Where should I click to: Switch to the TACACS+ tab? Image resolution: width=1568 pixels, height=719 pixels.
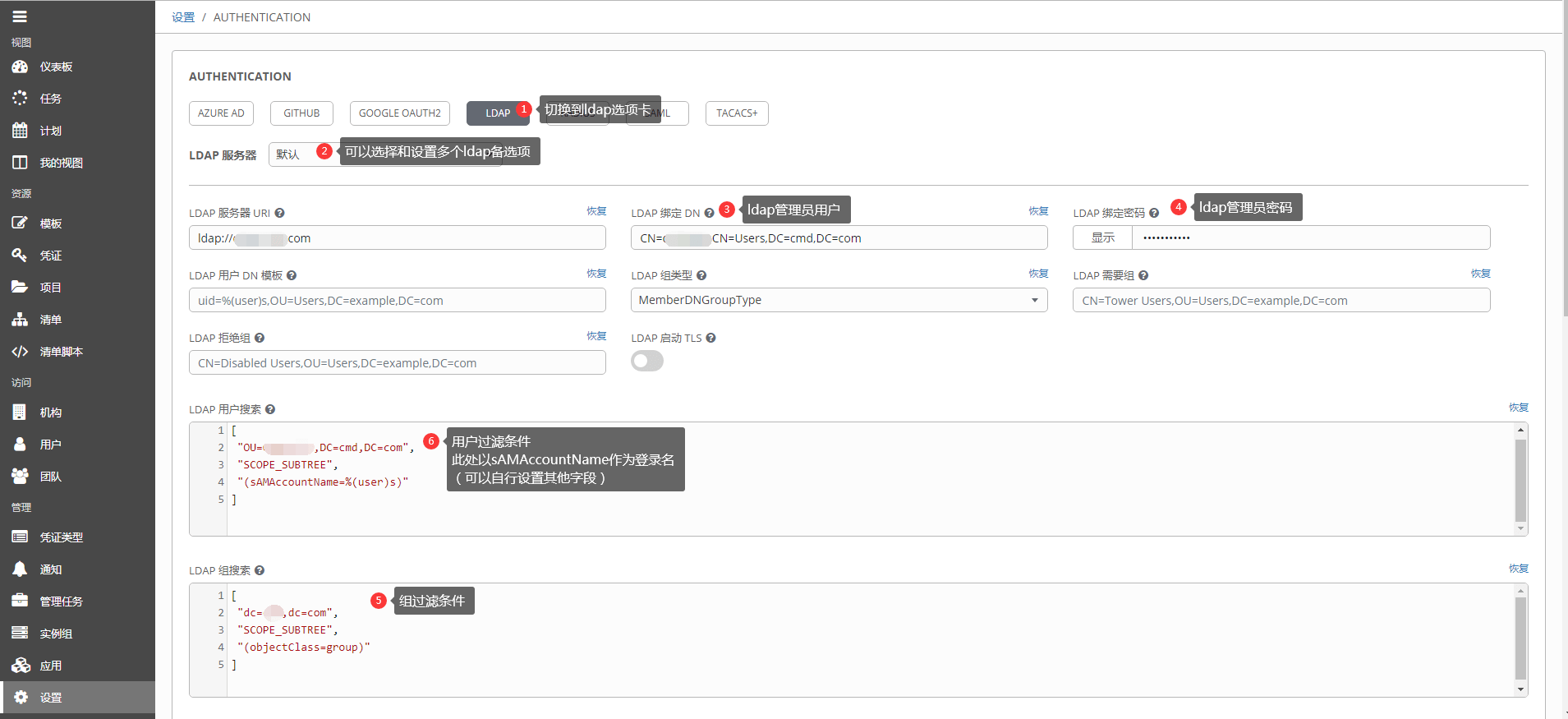pos(737,113)
